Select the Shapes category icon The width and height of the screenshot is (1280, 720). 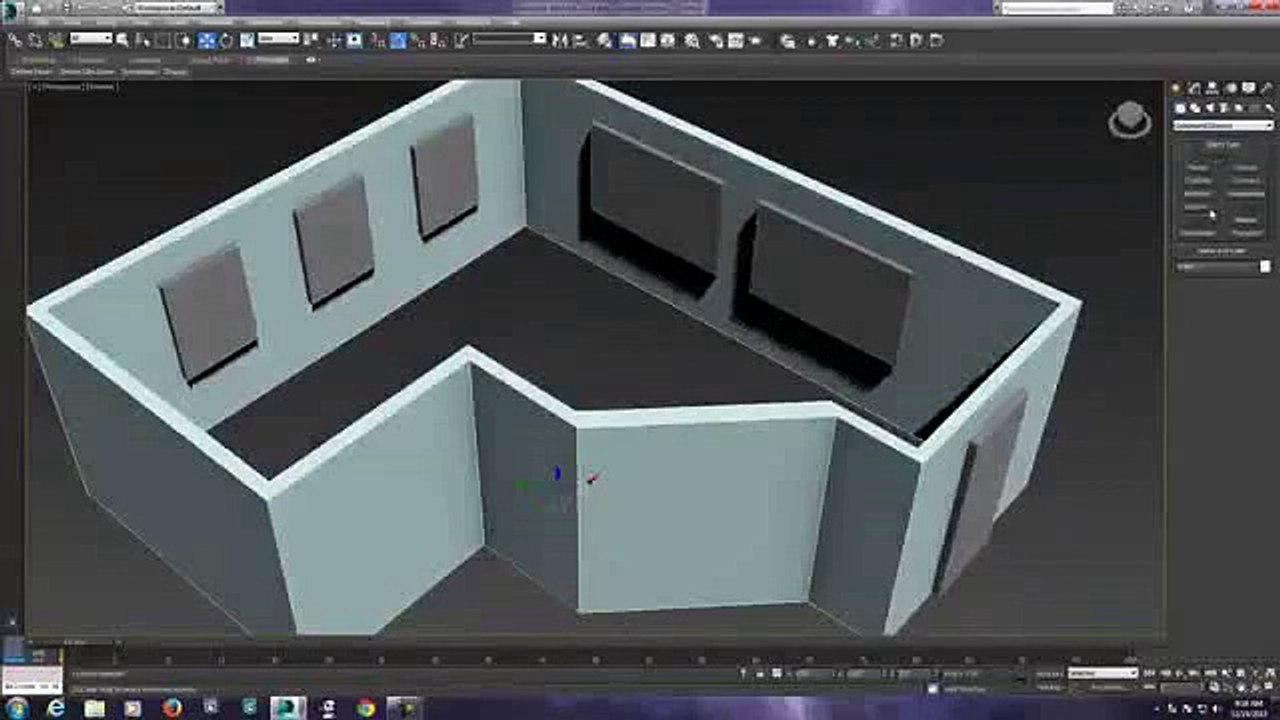pyautogui.click(x=1196, y=108)
